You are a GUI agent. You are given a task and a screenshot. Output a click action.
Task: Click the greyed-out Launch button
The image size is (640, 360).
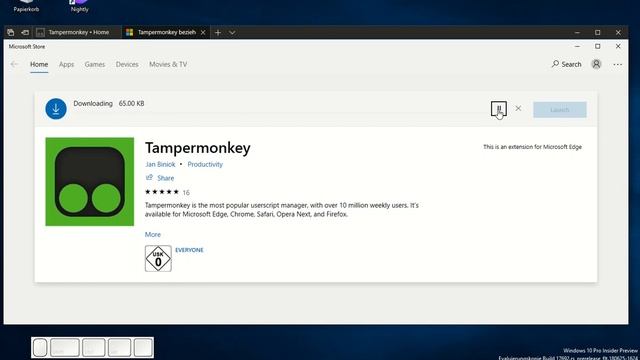point(560,109)
